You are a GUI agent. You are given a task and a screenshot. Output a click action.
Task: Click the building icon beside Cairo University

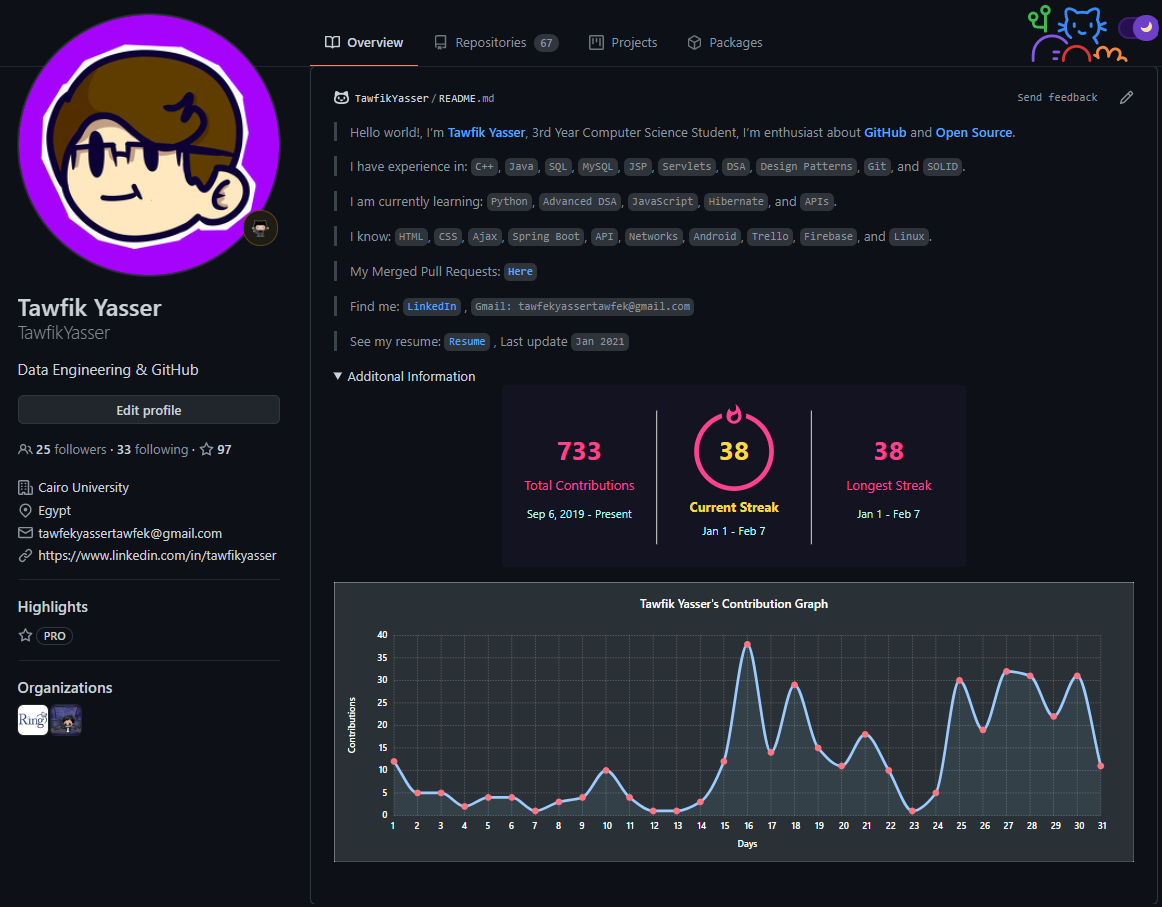(24, 487)
